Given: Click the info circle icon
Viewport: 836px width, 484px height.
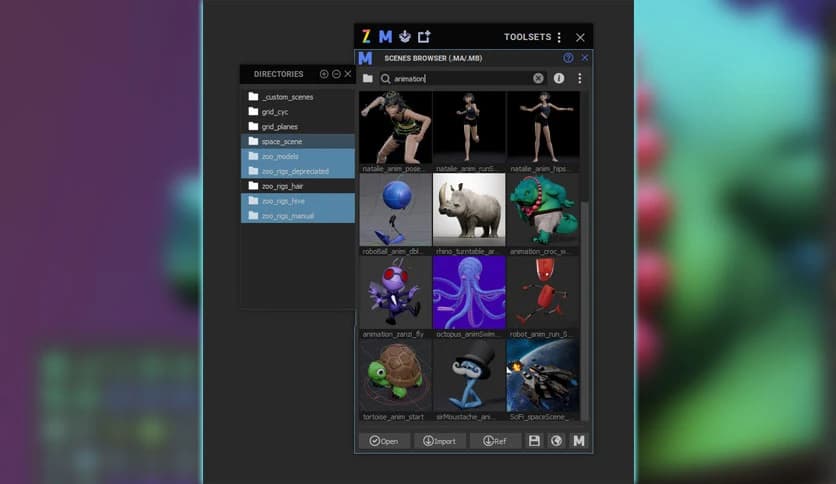Looking at the screenshot, I should tap(559, 78).
